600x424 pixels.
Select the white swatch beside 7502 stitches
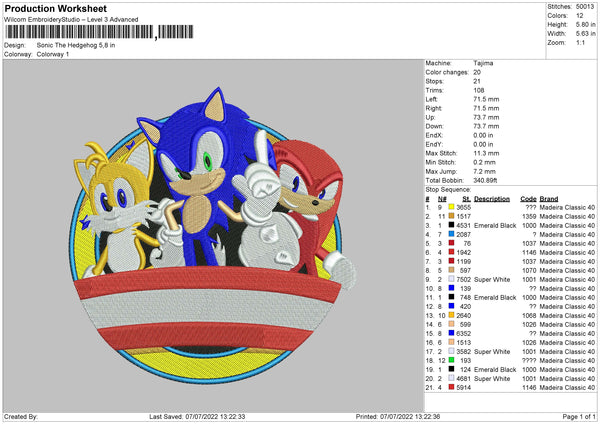pos(451,279)
